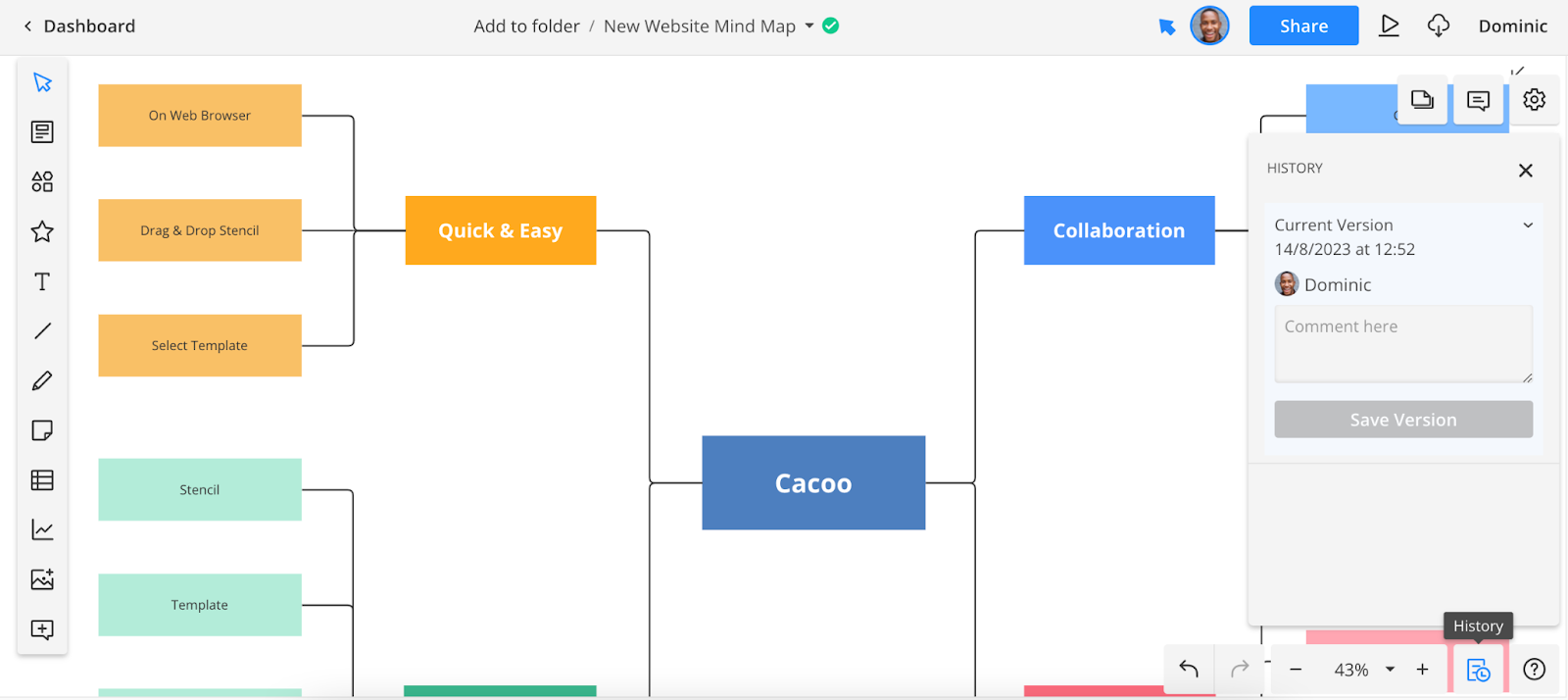Open the help question mark icon

(1535, 670)
